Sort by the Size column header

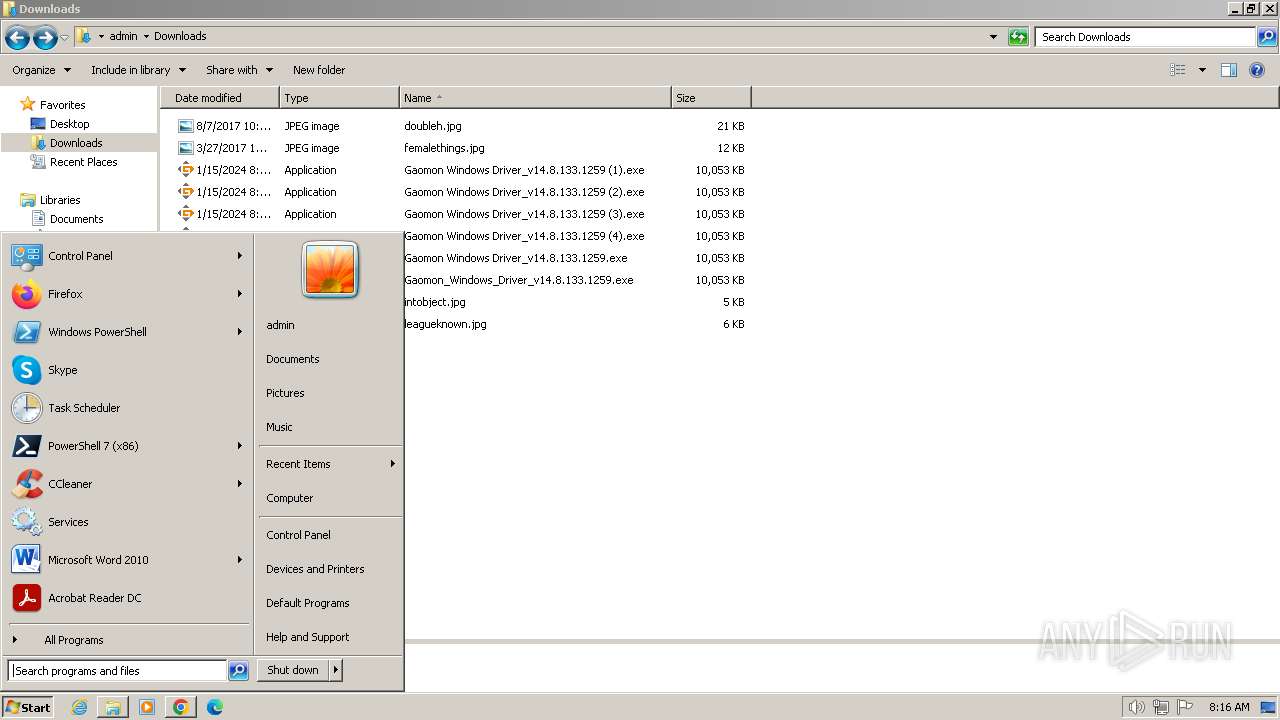coord(711,98)
